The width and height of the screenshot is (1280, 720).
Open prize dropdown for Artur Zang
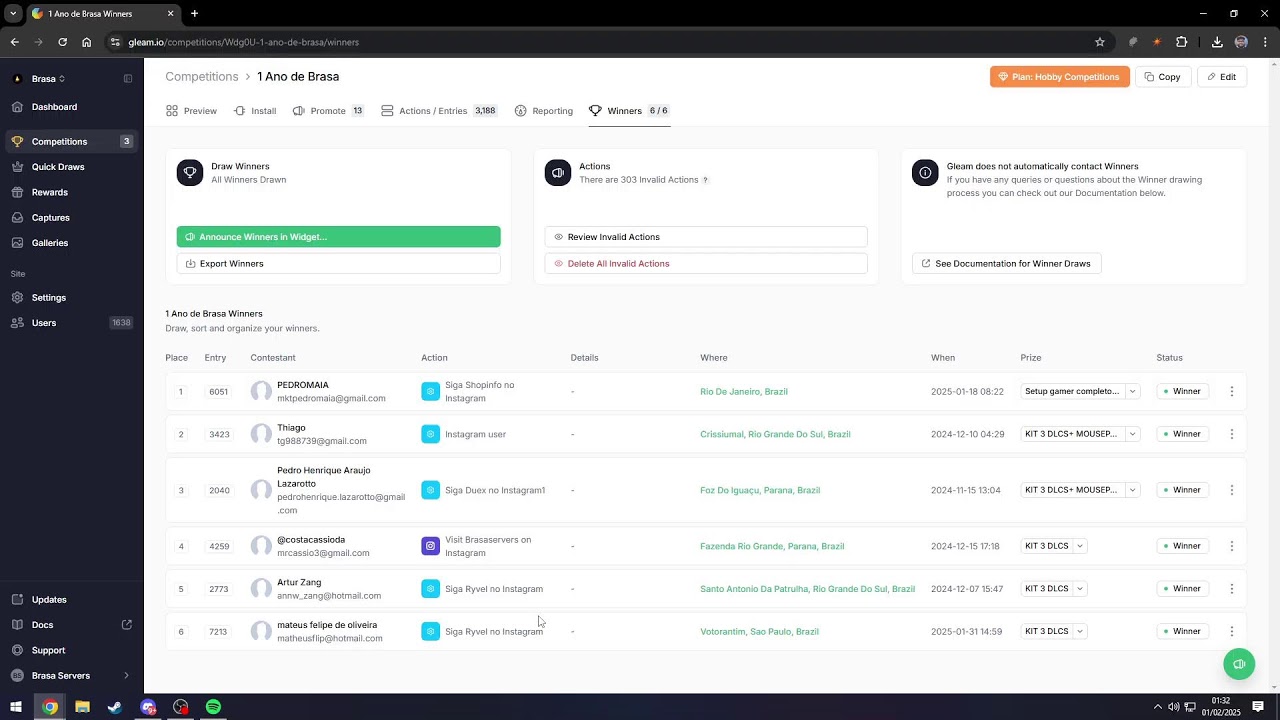pyautogui.click(x=1080, y=589)
